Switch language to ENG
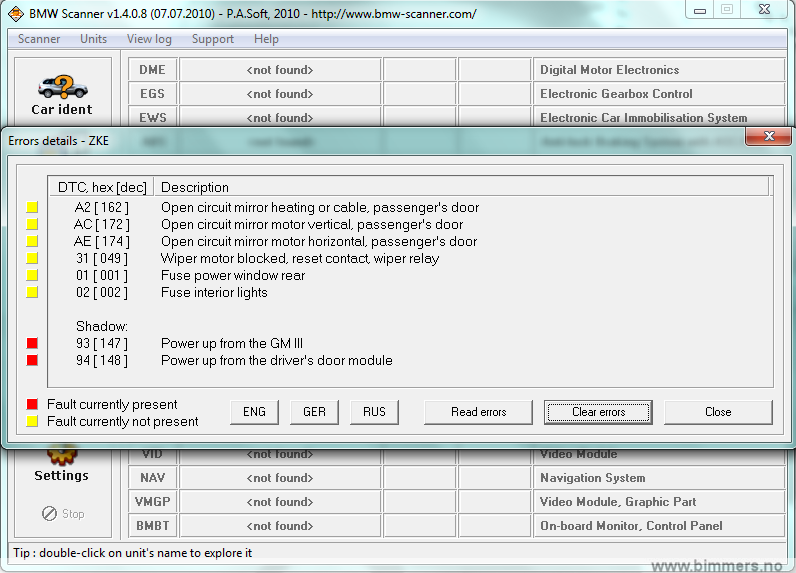 [254, 412]
